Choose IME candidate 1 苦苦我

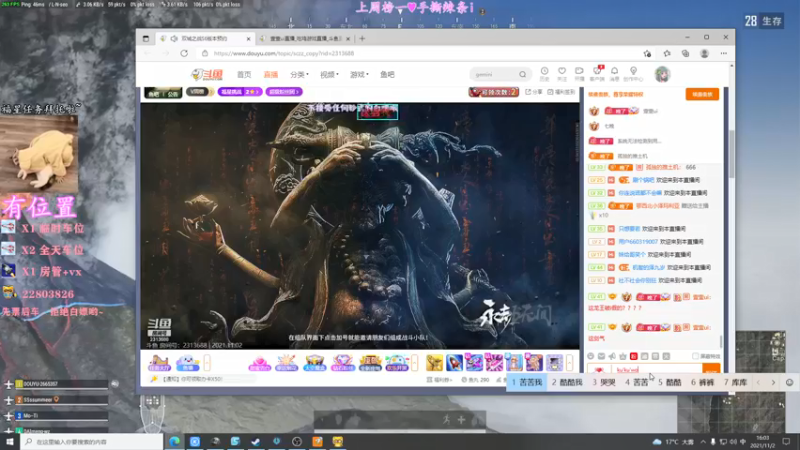pos(527,382)
